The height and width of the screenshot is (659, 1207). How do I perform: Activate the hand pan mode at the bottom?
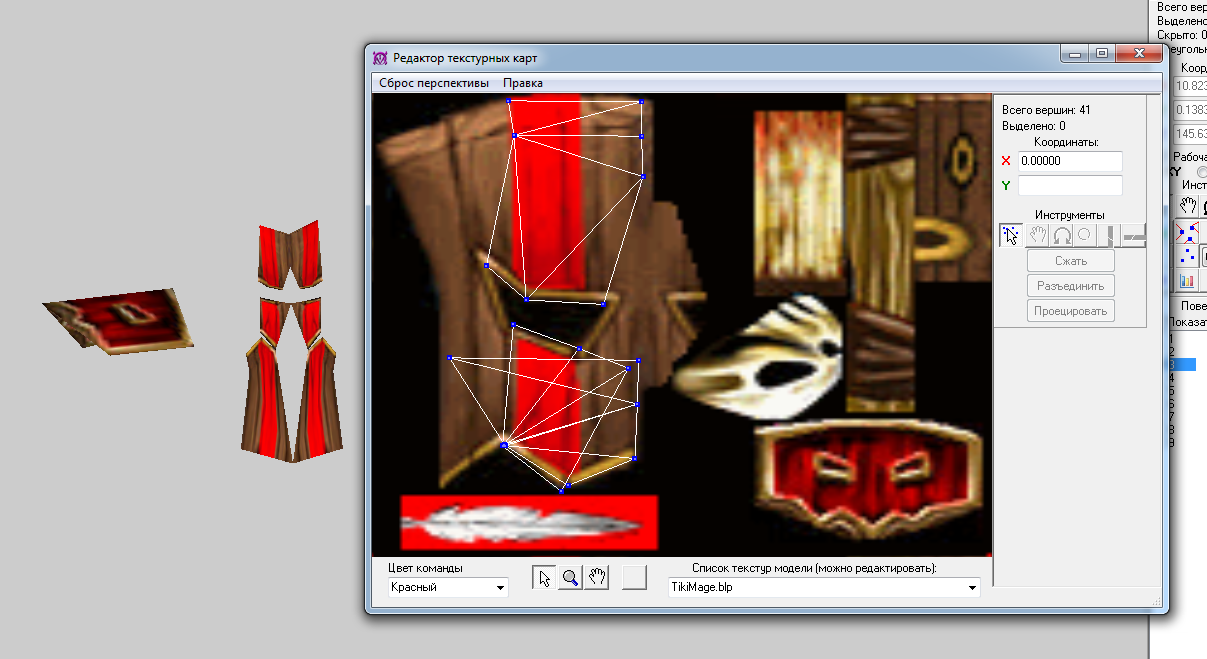click(x=596, y=577)
